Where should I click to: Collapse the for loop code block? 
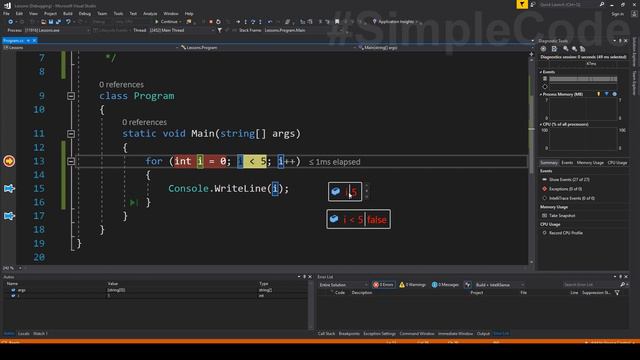coord(71,161)
